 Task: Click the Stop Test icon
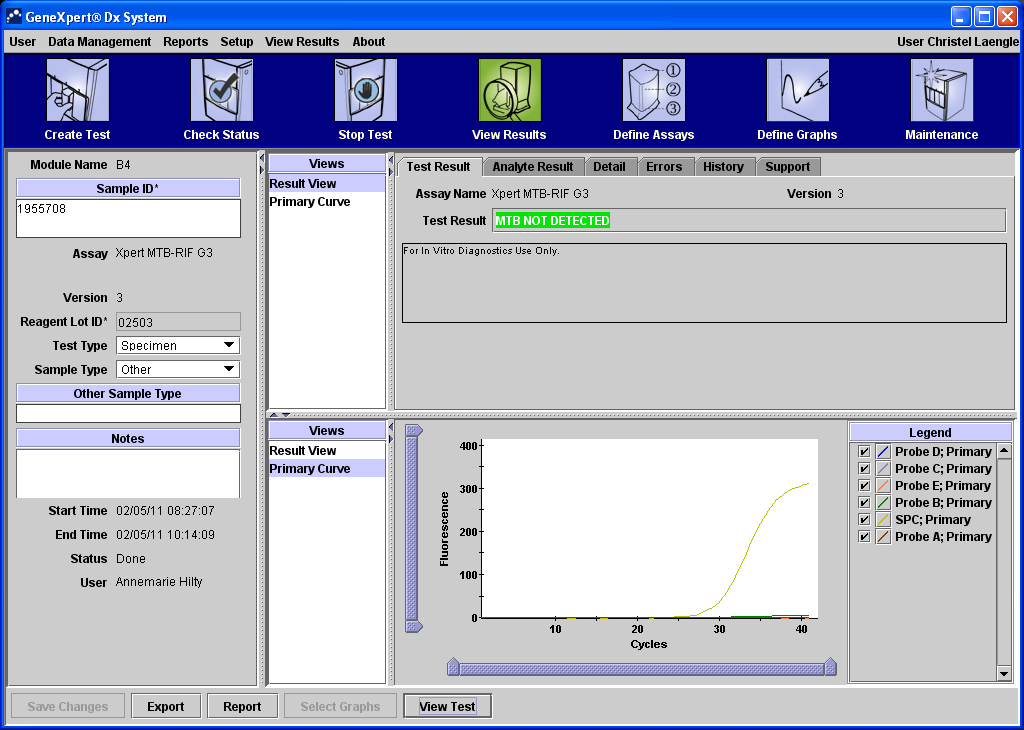(x=365, y=91)
